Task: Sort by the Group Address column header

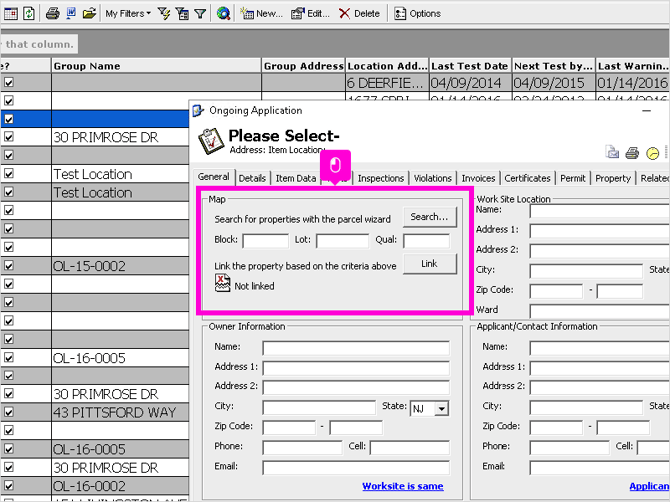Action: (x=303, y=66)
